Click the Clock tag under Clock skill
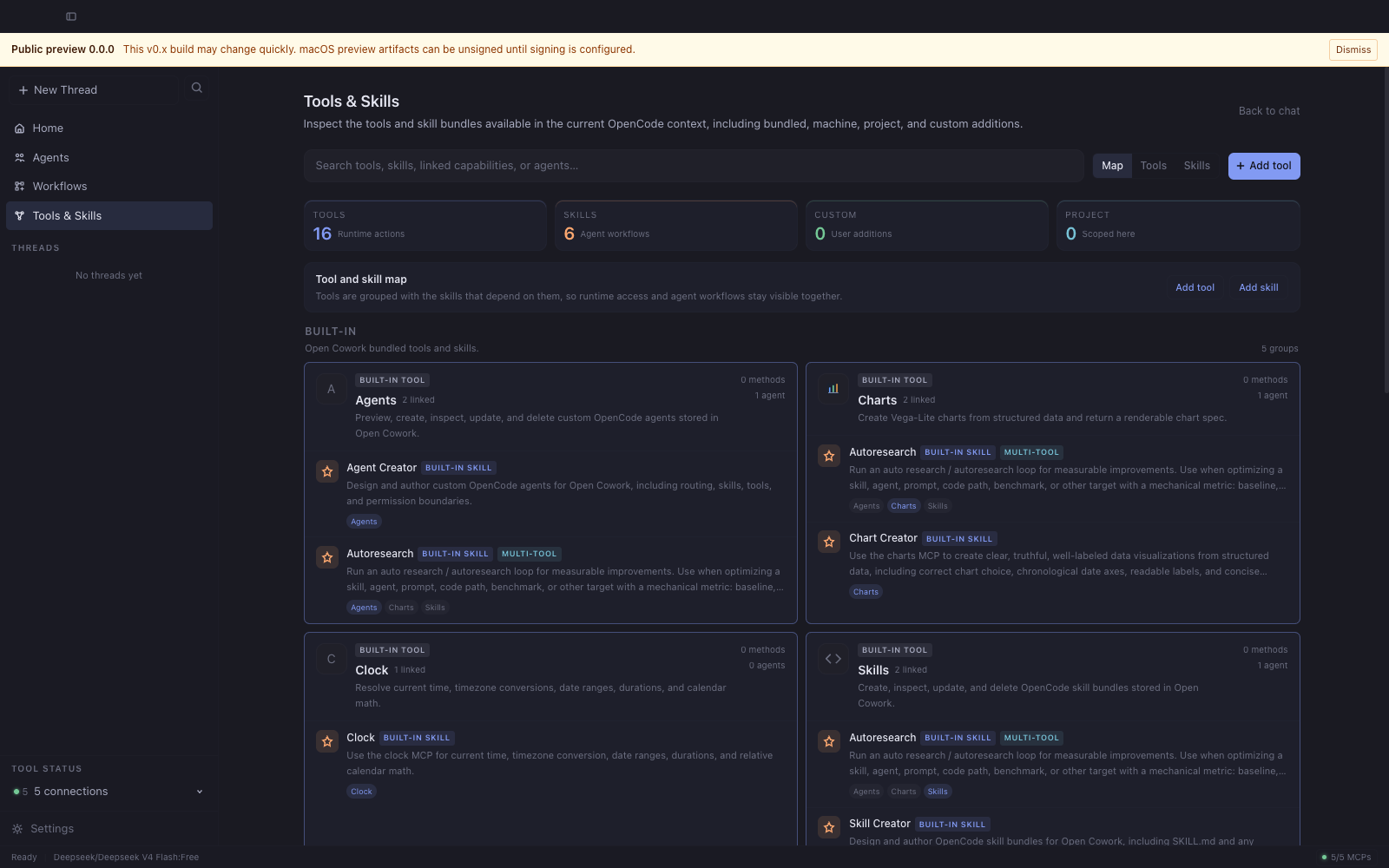The image size is (1389, 868). (361, 792)
